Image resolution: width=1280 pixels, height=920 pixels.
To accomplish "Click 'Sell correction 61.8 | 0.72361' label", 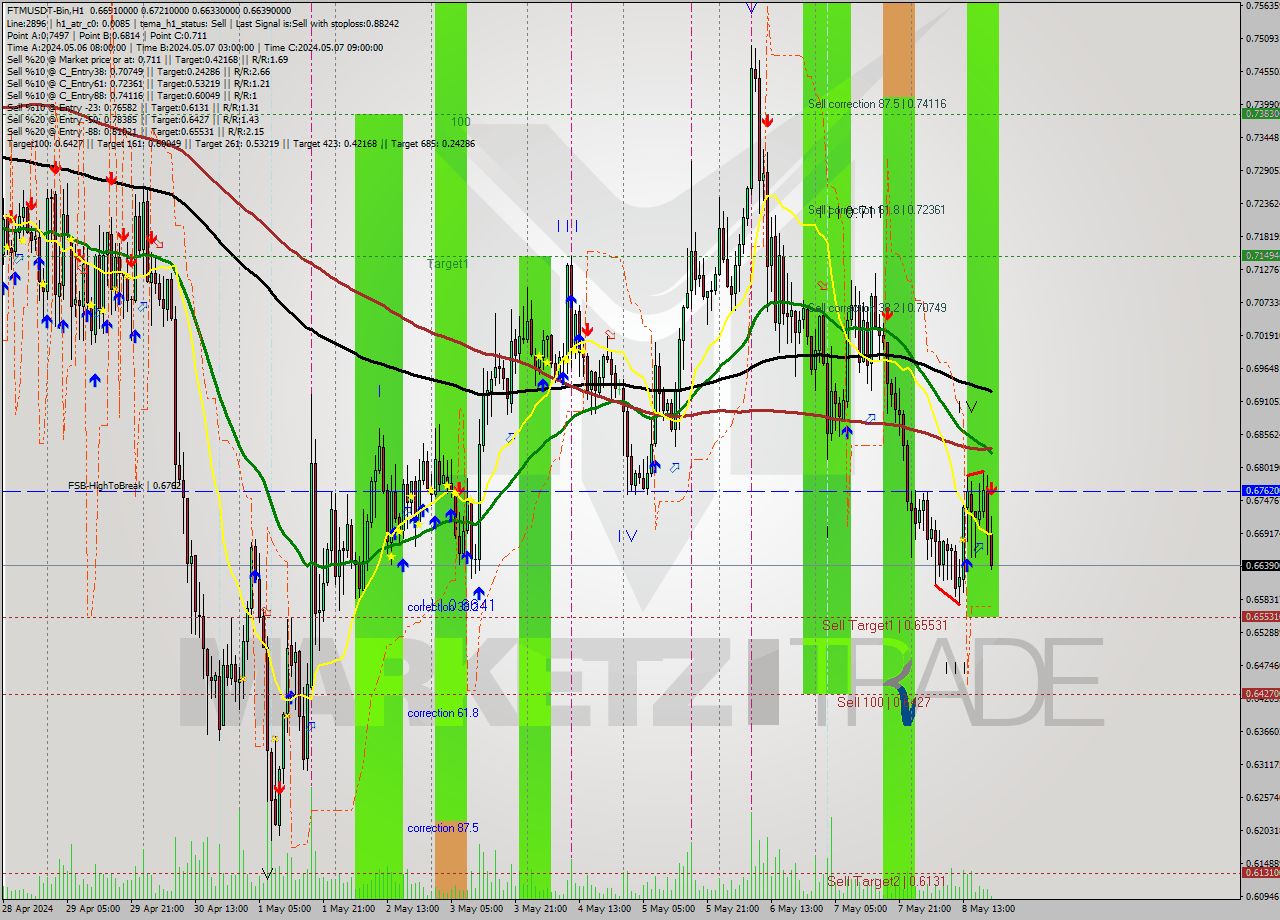I will click(x=877, y=210).
